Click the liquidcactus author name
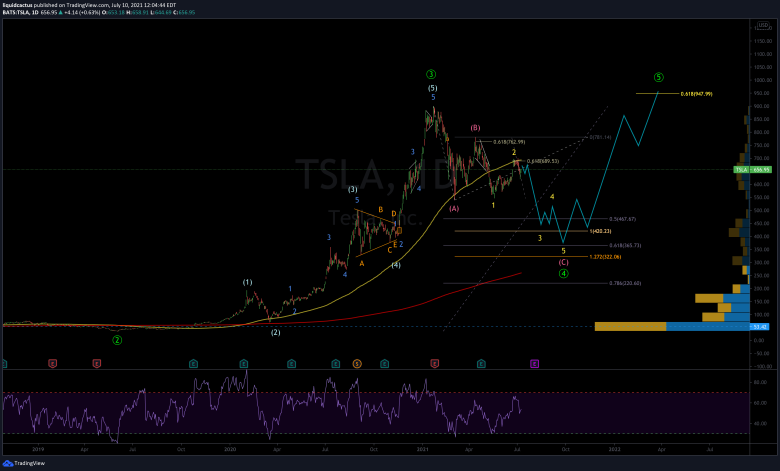 [17, 5]
